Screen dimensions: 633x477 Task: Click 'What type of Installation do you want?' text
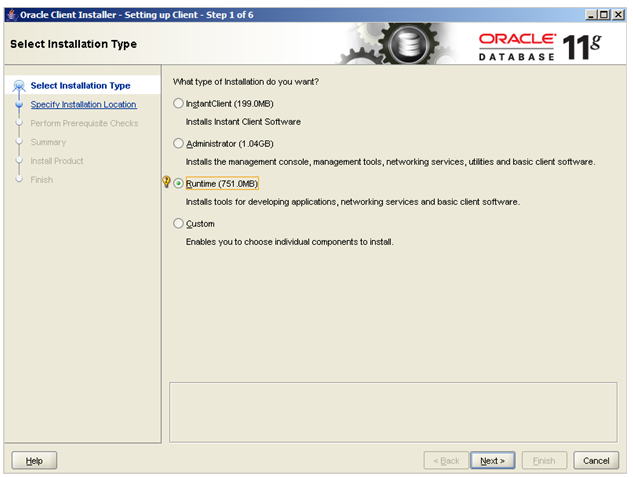246,82
